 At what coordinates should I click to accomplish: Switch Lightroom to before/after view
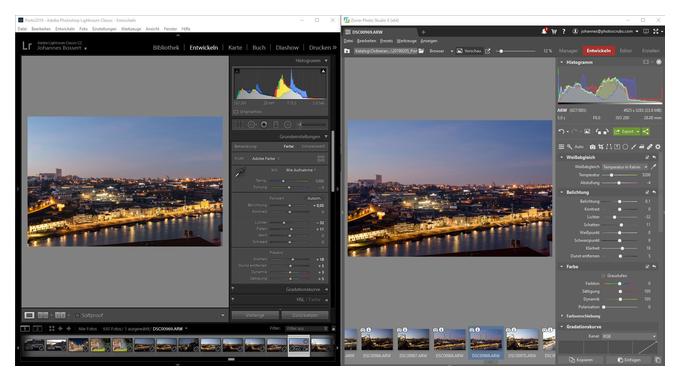[43, 315]
